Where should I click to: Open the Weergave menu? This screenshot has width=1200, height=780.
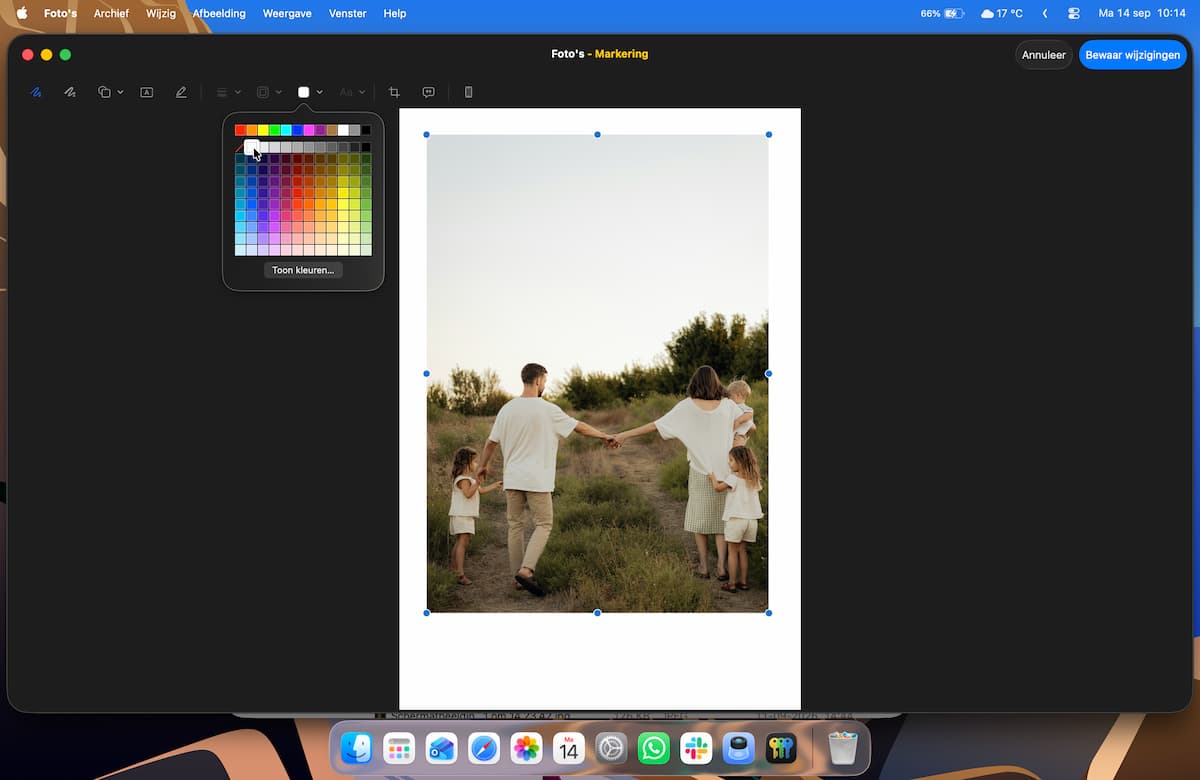287,14
